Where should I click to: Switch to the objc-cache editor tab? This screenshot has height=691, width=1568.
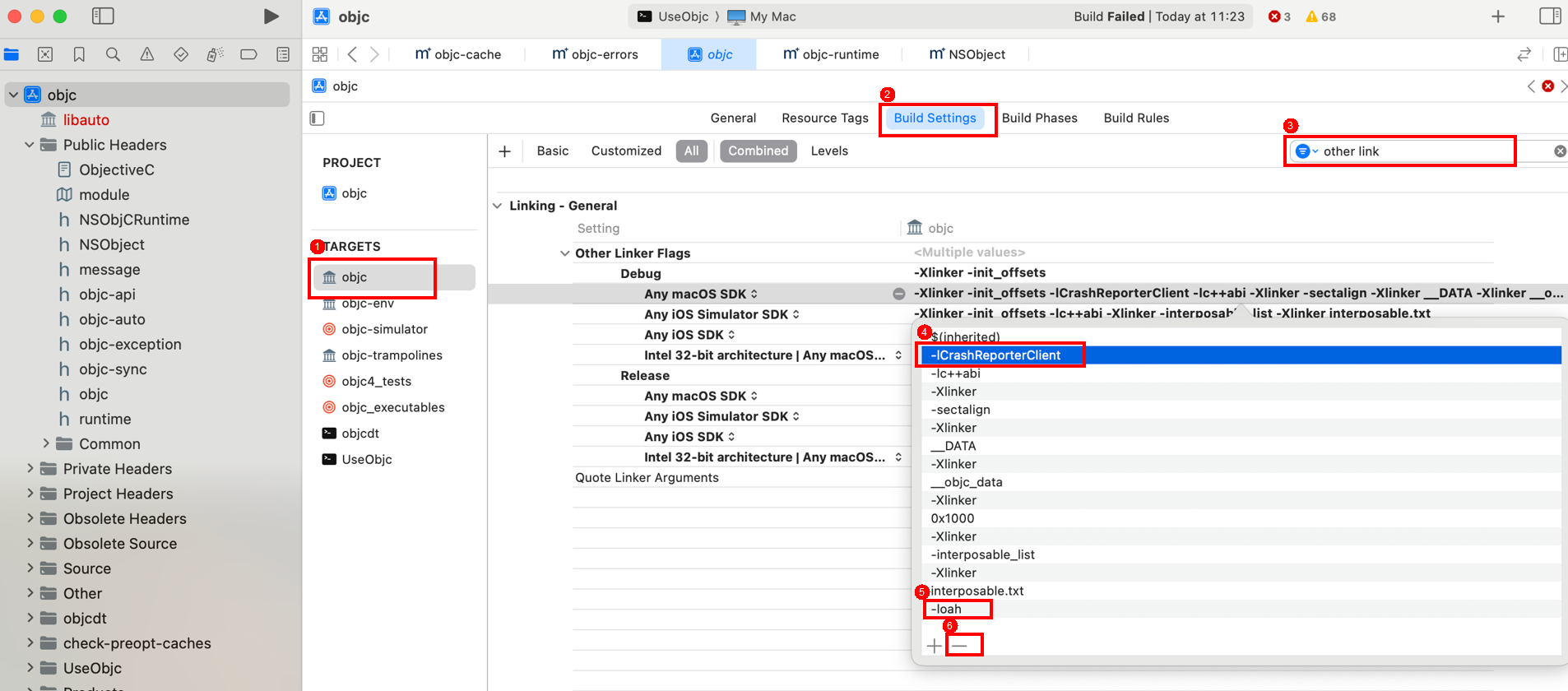pyautogui.click(x=458, y=54)
